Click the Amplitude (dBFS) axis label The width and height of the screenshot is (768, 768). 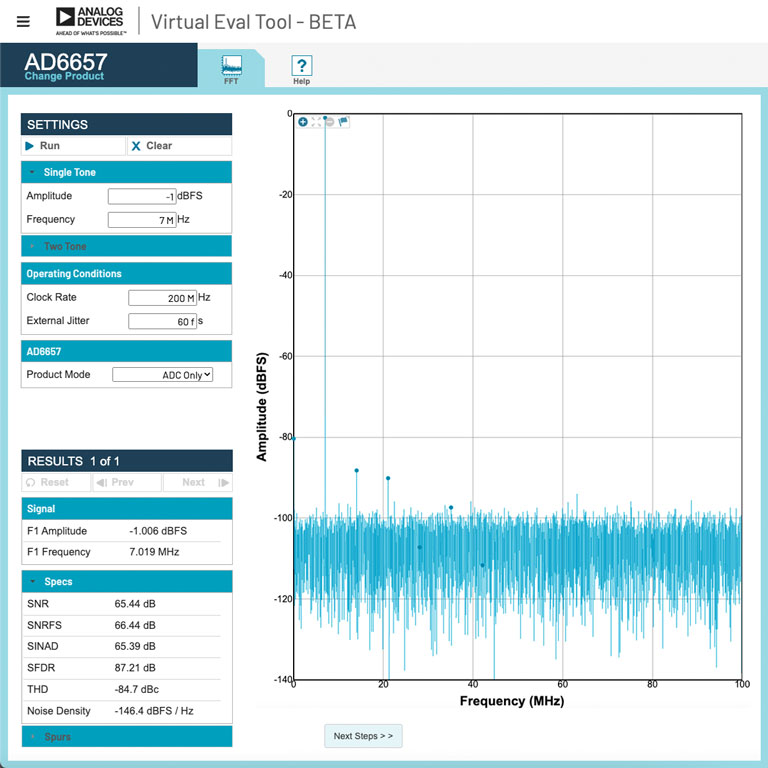[x=262, y=407]
